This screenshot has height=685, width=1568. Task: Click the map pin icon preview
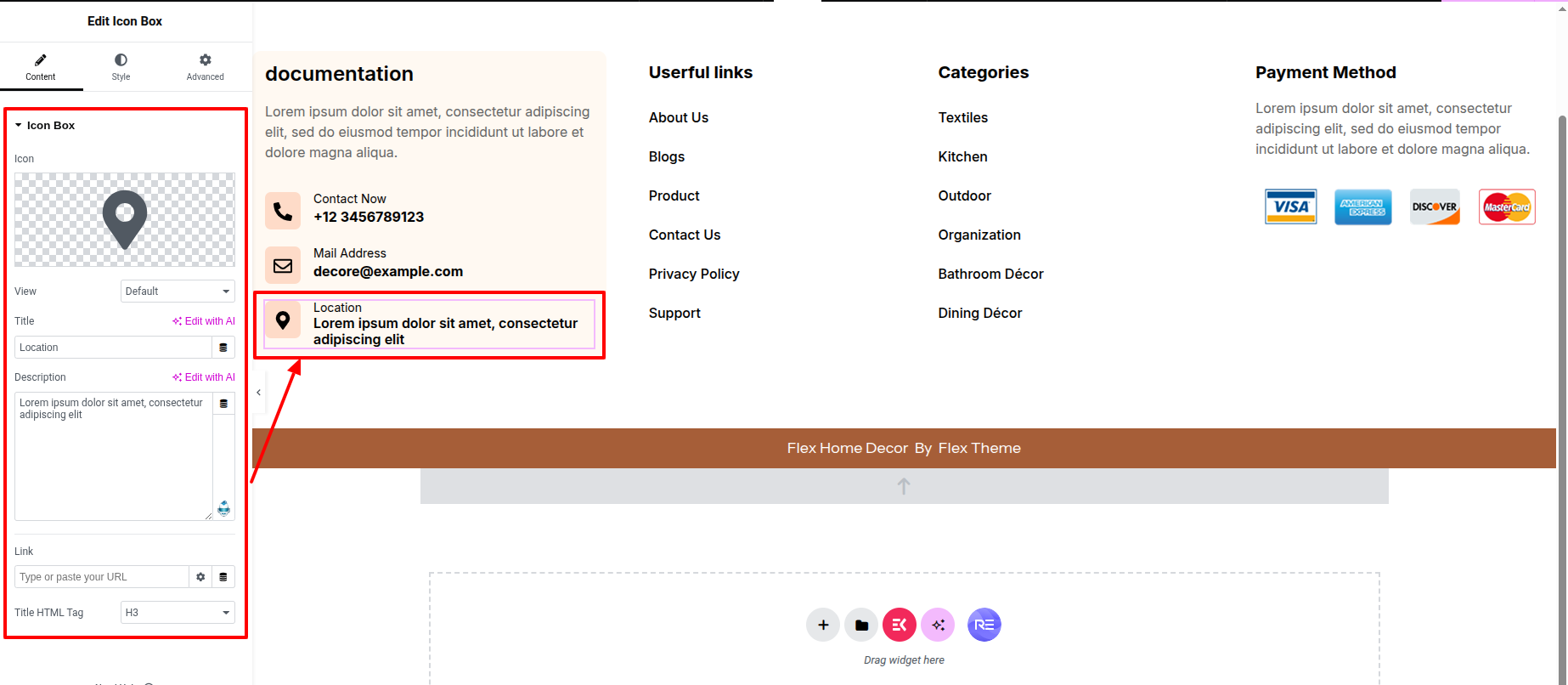coord(125,220)
